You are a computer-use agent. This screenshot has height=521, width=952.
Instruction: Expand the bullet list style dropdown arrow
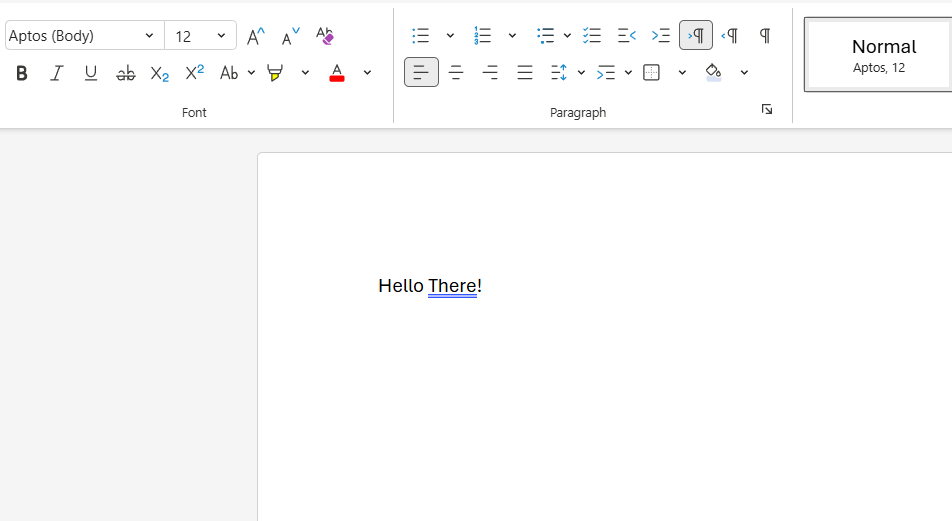[x=450, y=36]
